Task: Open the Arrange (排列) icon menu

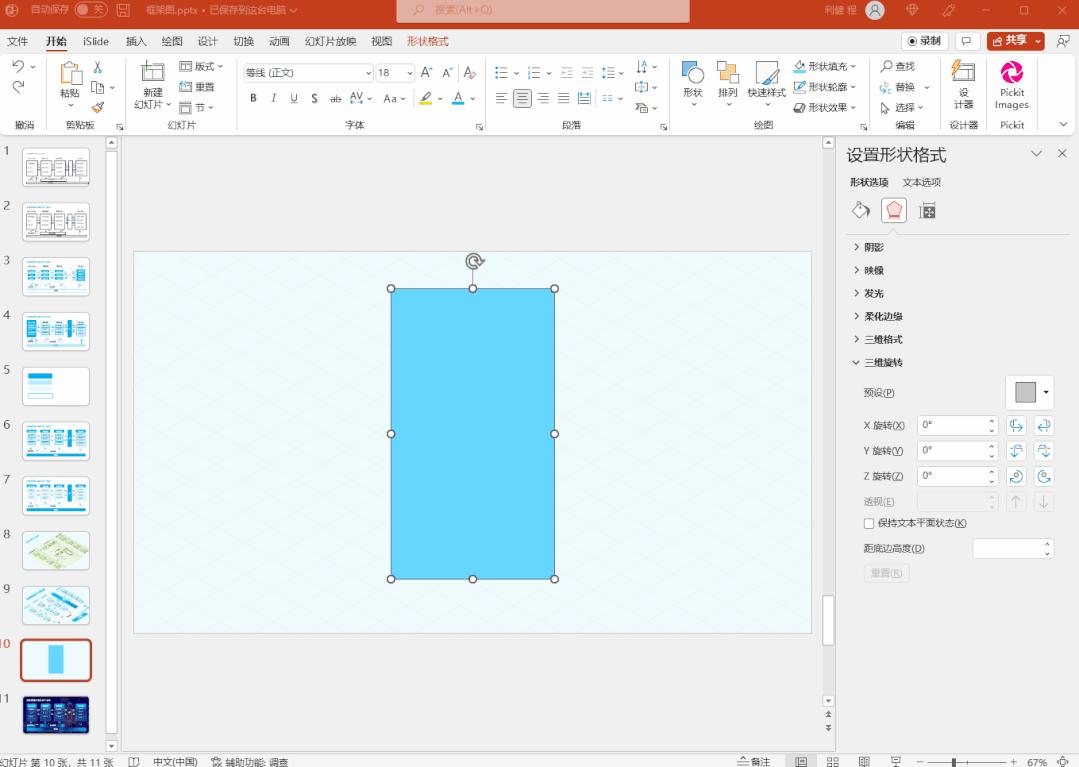Action: 727,84
